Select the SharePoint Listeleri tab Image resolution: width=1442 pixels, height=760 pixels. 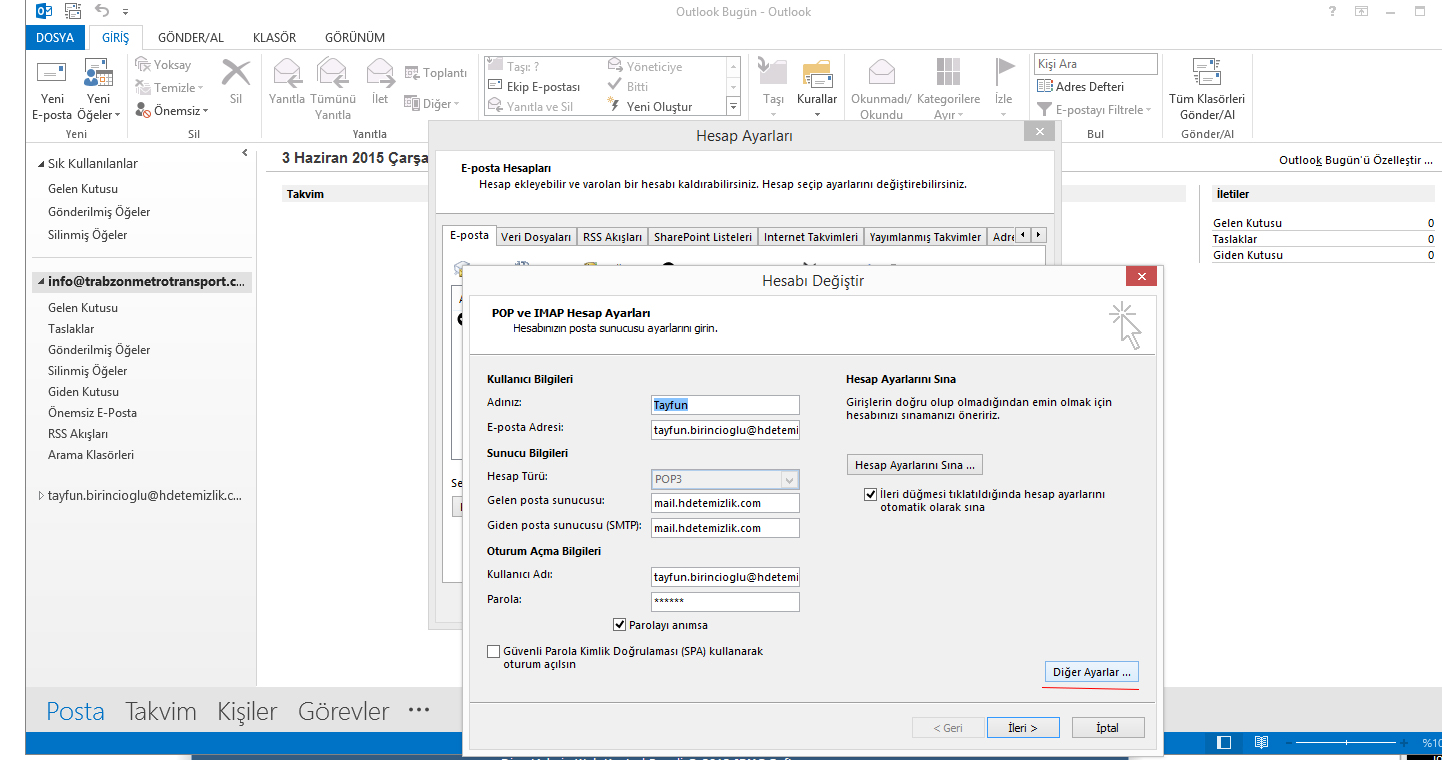pyautogui.click(x=702, y=237)
